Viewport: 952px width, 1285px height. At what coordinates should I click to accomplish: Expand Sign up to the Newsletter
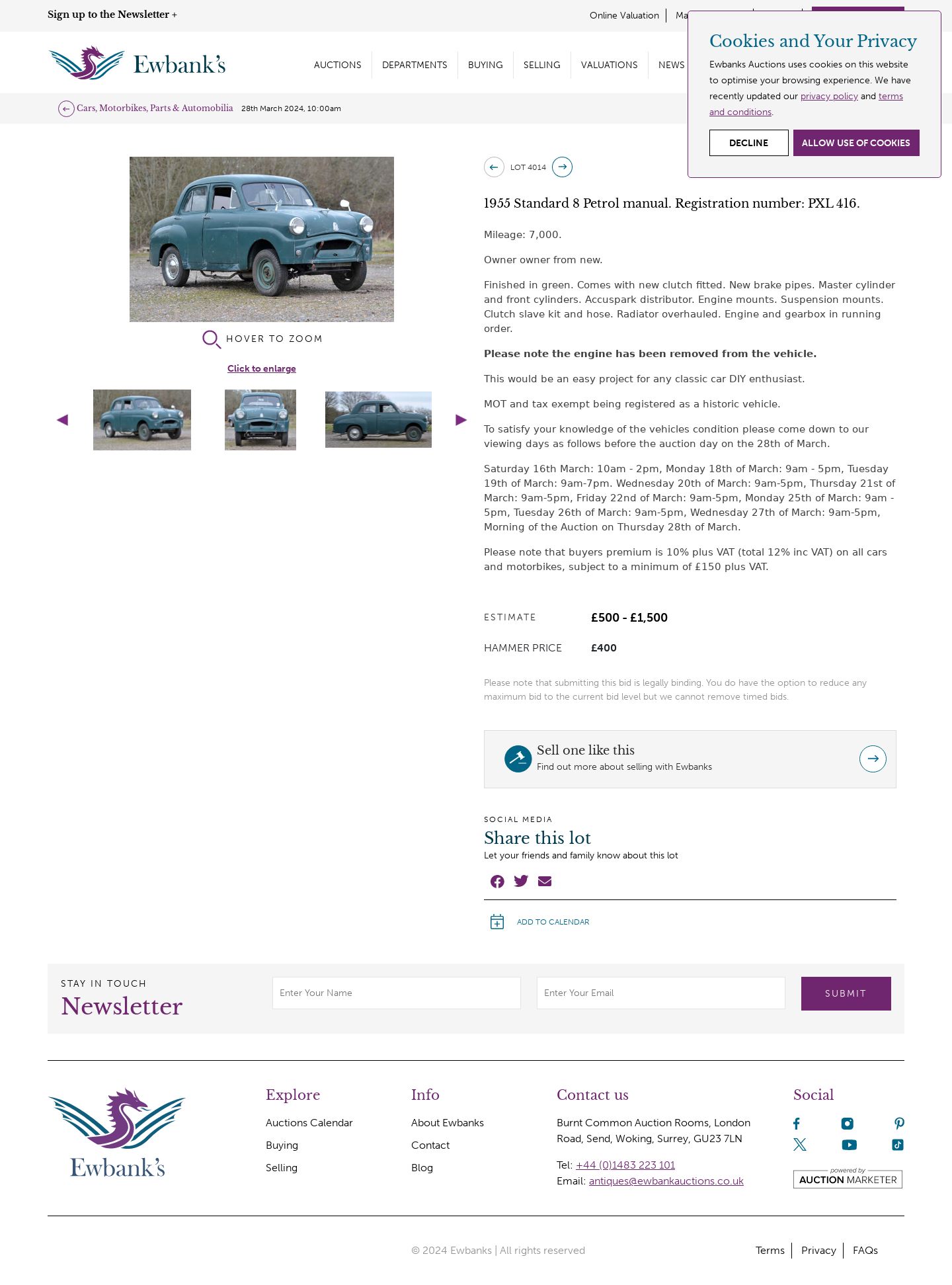pos(112,15)
